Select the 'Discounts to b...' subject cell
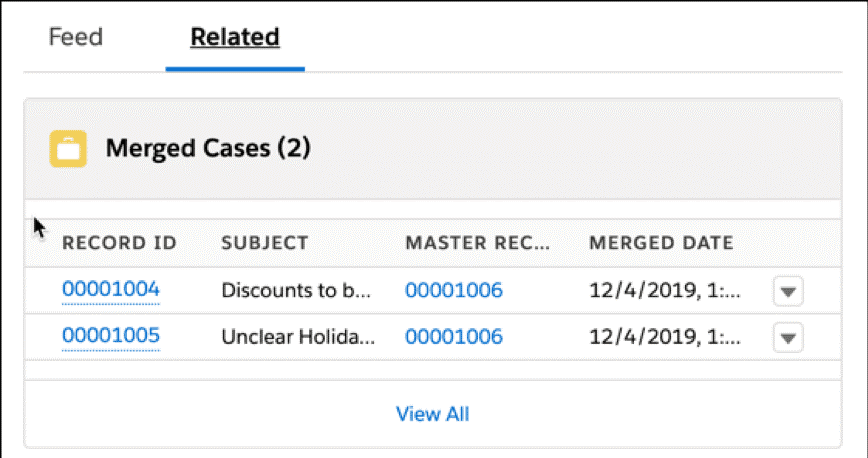The image size is (868, 458). click(x=296, y=291)
